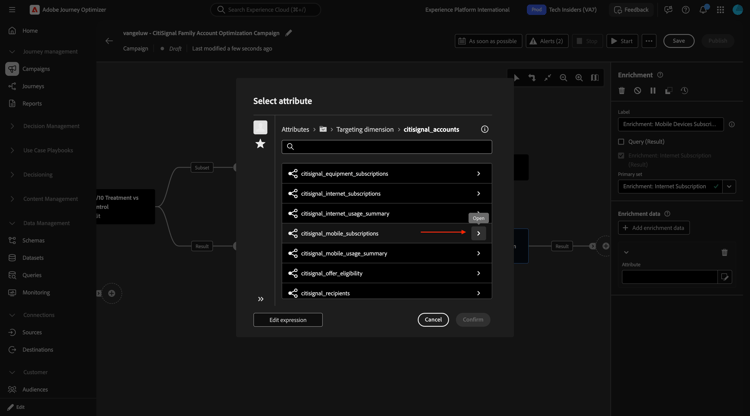Click the pause activity icon in Enrichment panel
The height and width of the screenshot is (416, 750).
pos(653,90)
